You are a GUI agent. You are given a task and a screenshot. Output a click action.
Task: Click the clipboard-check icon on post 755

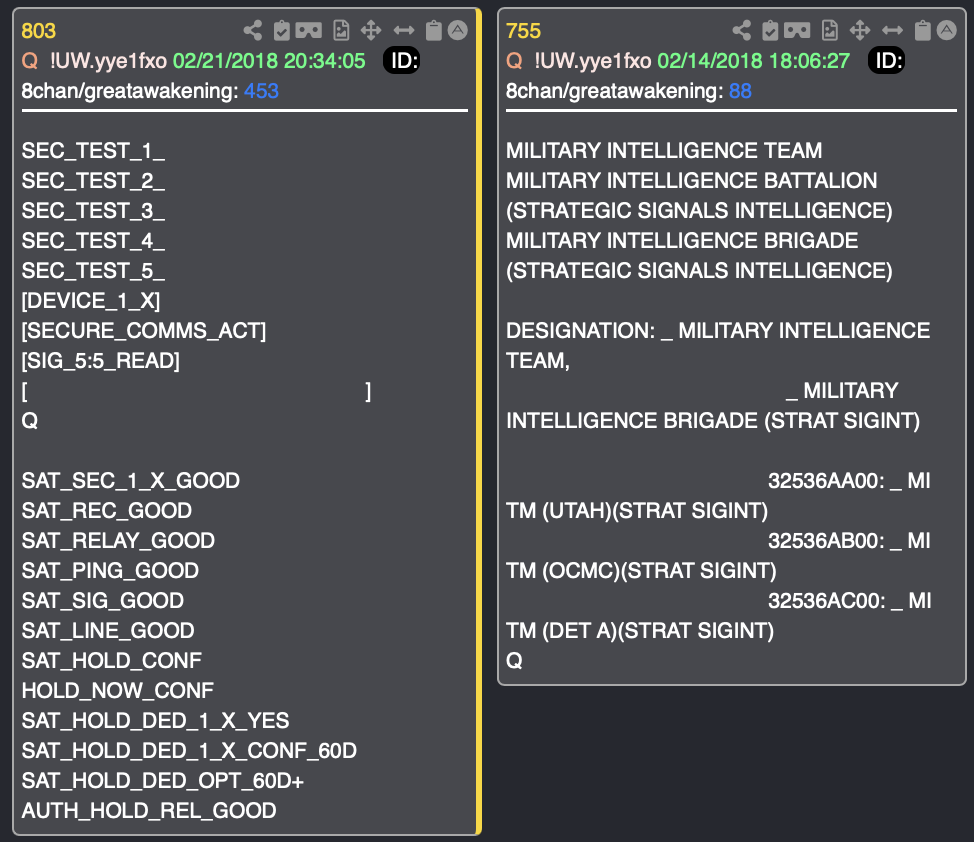[x=770, y=30]
